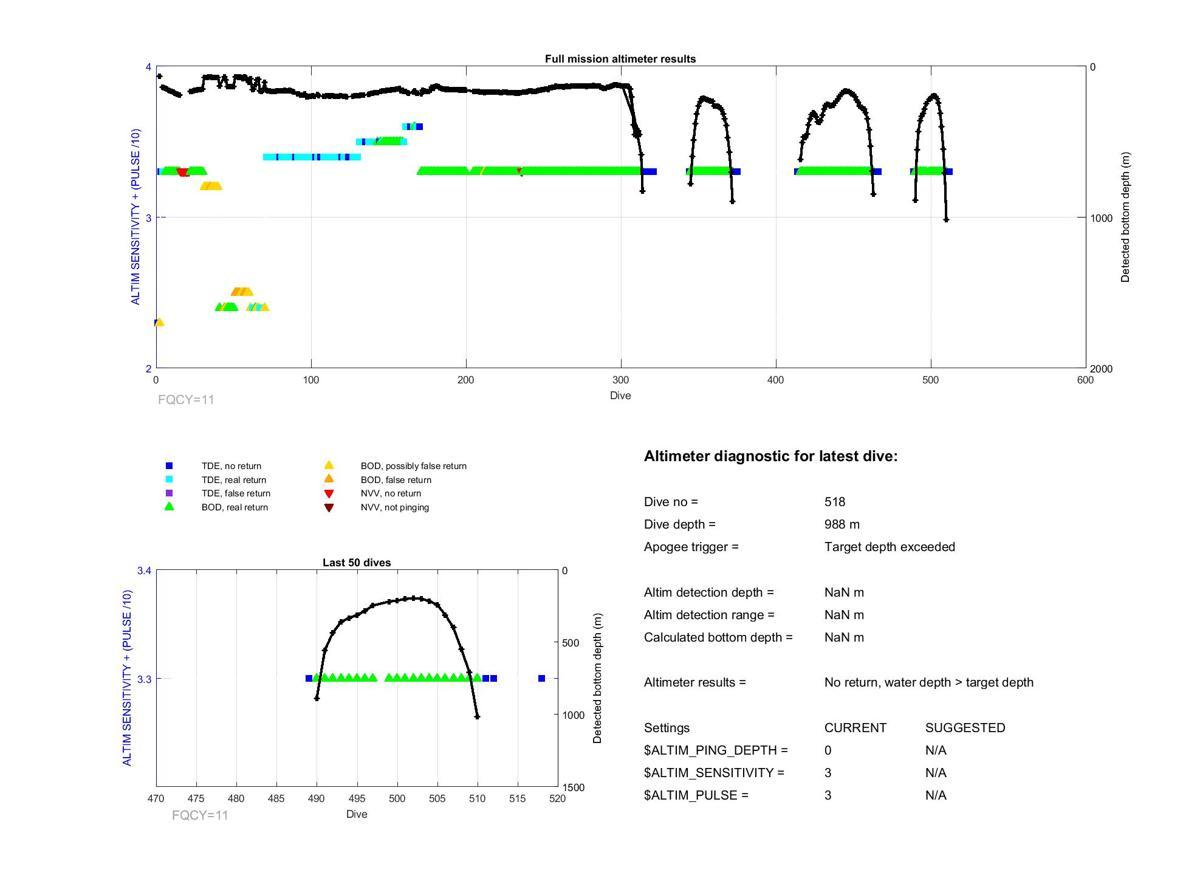
Task: Click the dark red NVV not pinging legend marker
Action: click(328, 508)
